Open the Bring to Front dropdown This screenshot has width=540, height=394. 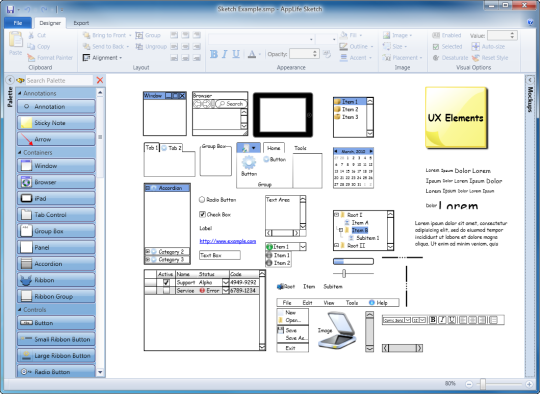(x=130, y=35)
